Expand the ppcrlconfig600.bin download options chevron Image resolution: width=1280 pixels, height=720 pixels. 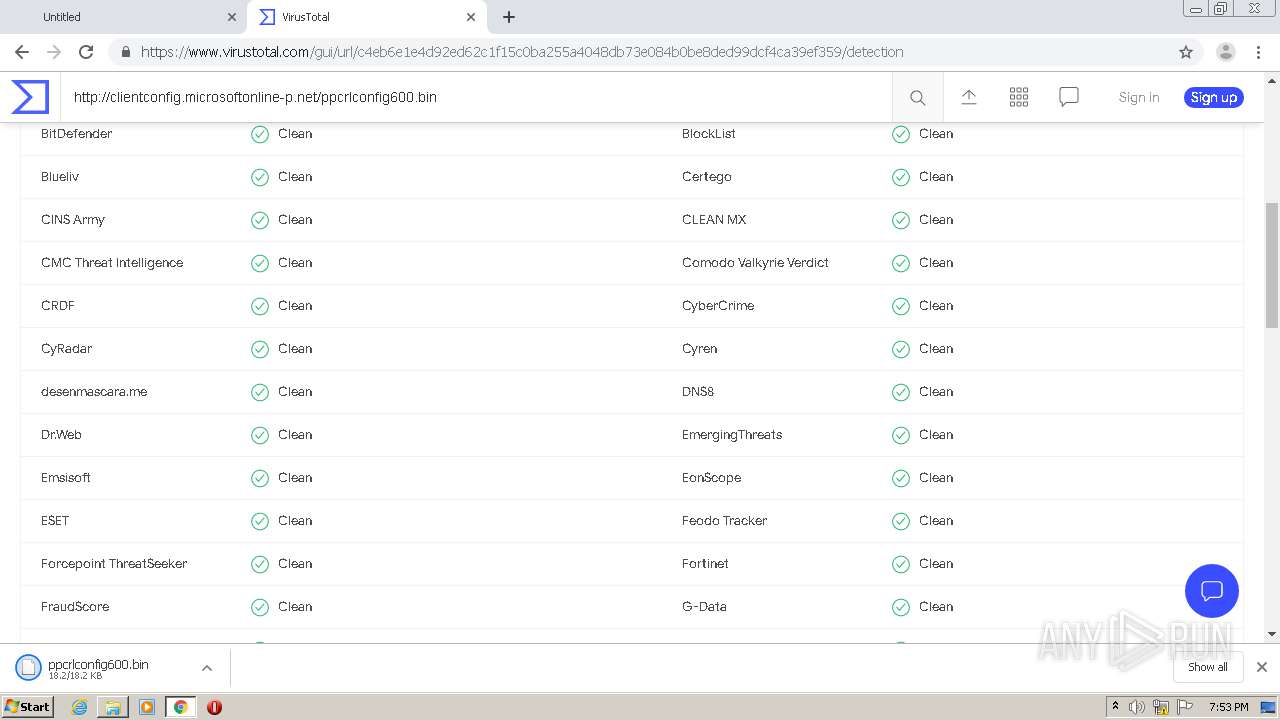(206, 668)
